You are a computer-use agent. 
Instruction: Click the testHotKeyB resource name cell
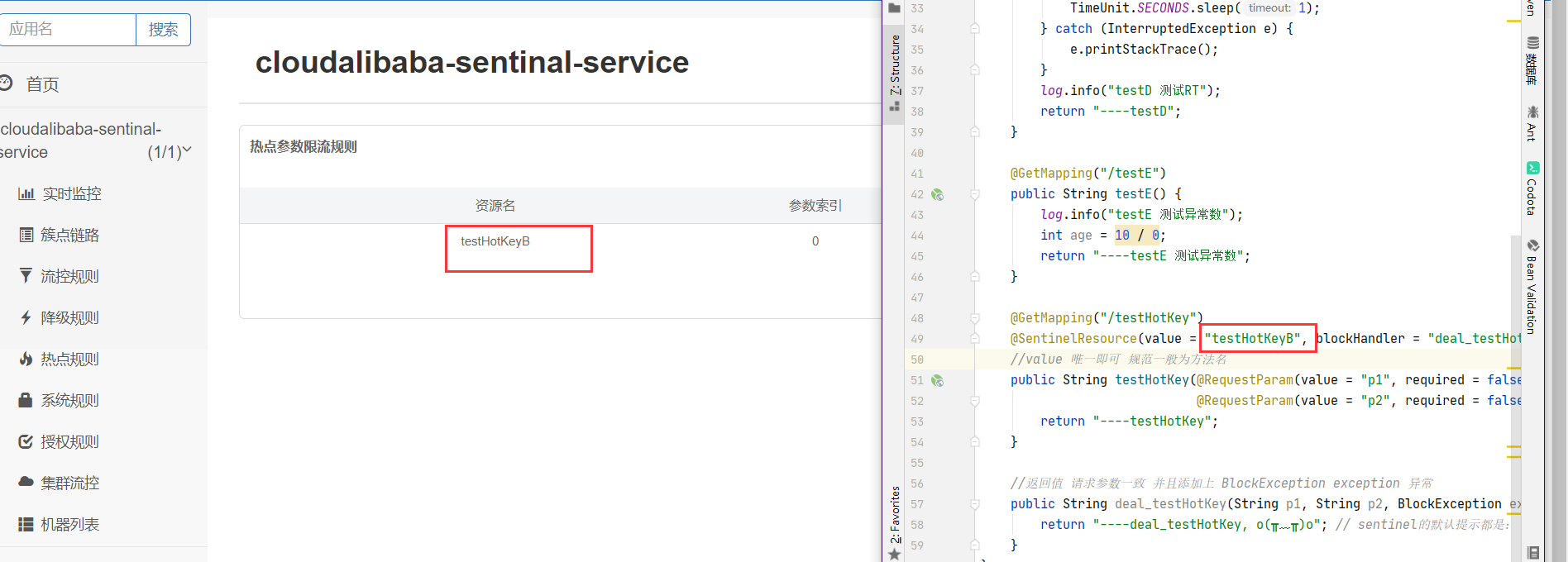[495, 241]
